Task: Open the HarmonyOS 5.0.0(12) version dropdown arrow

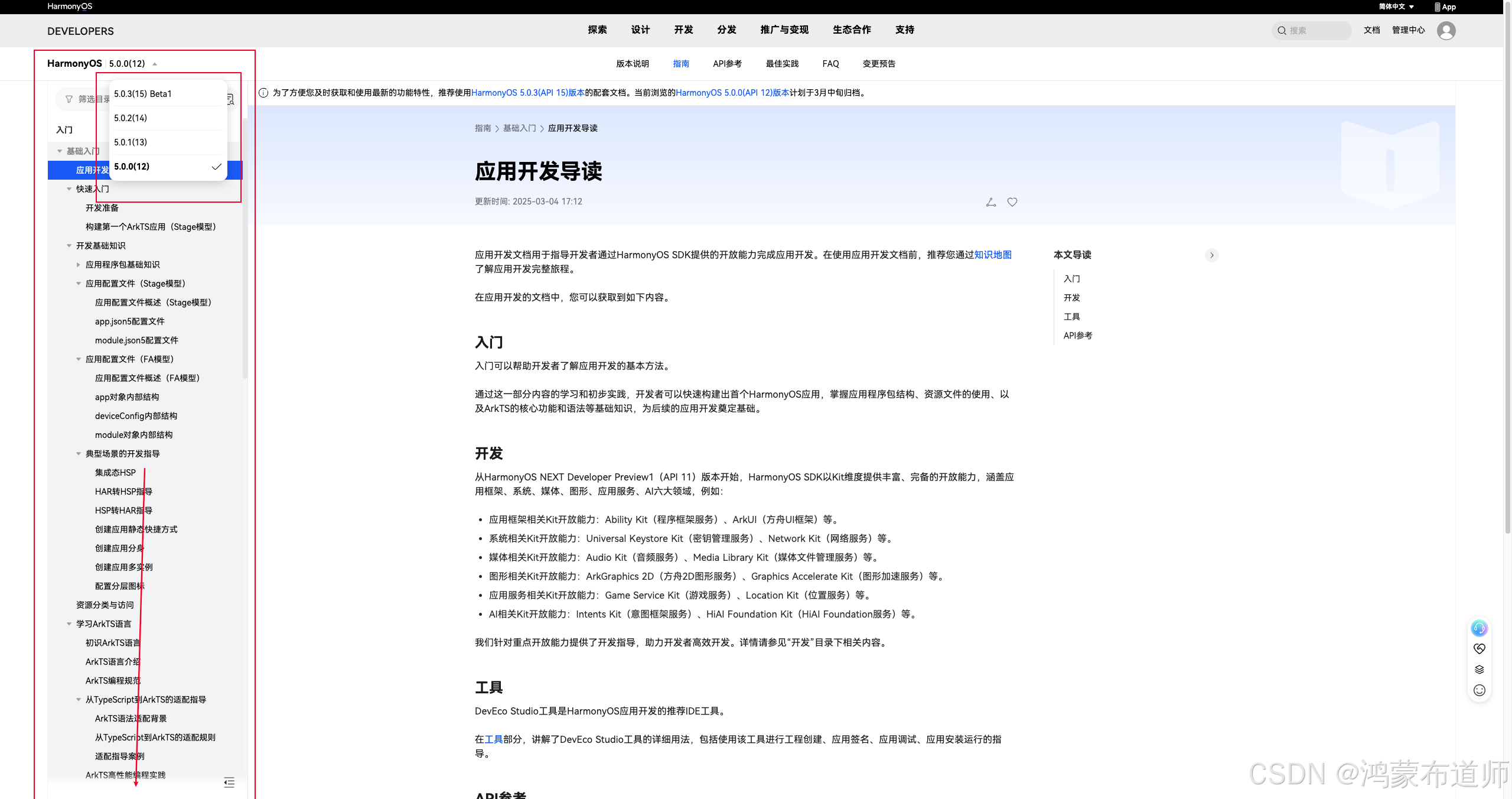Action: (155, 64)
